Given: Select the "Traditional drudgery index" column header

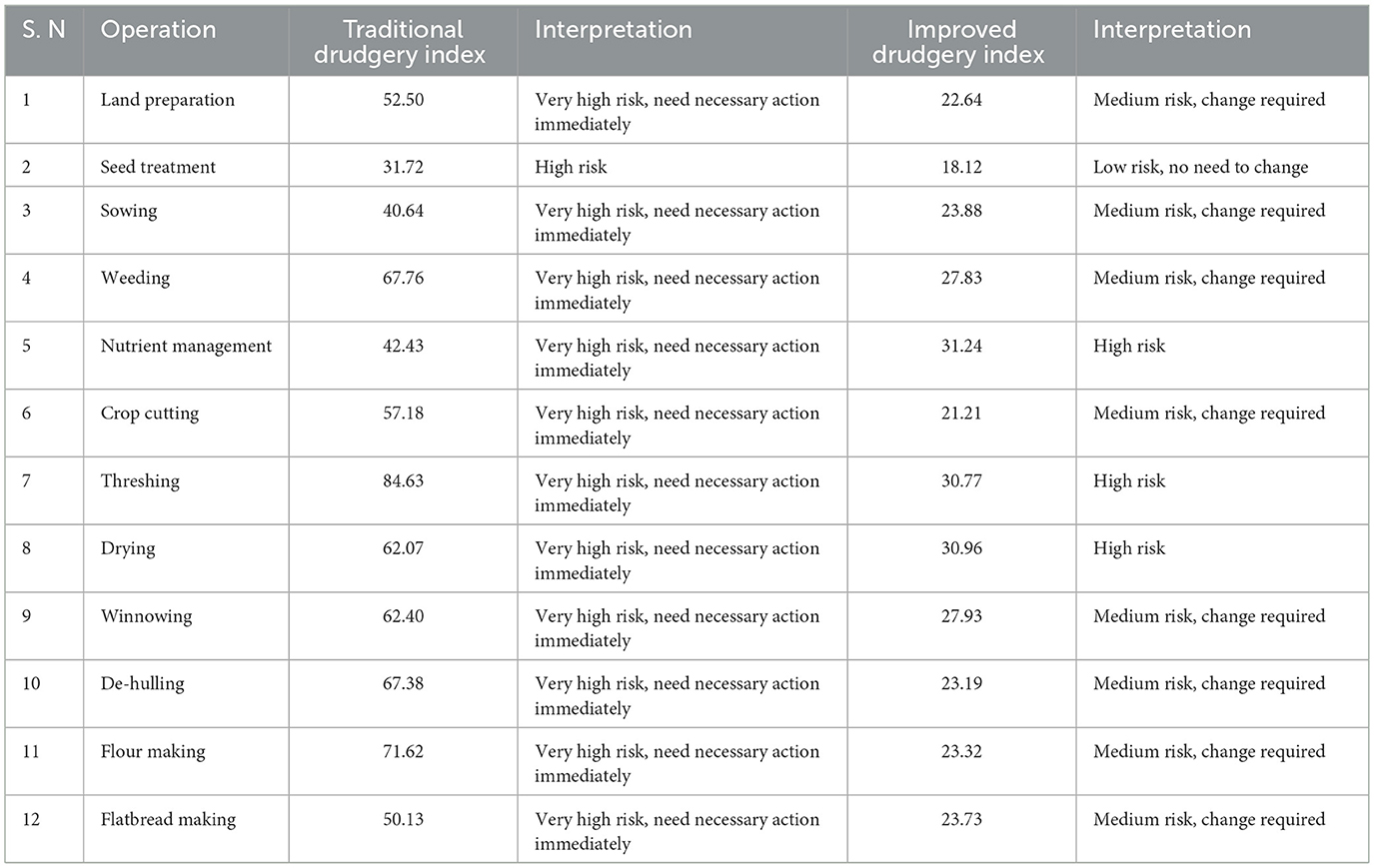Looking at the screenshot, I should (x=400, y=42).
